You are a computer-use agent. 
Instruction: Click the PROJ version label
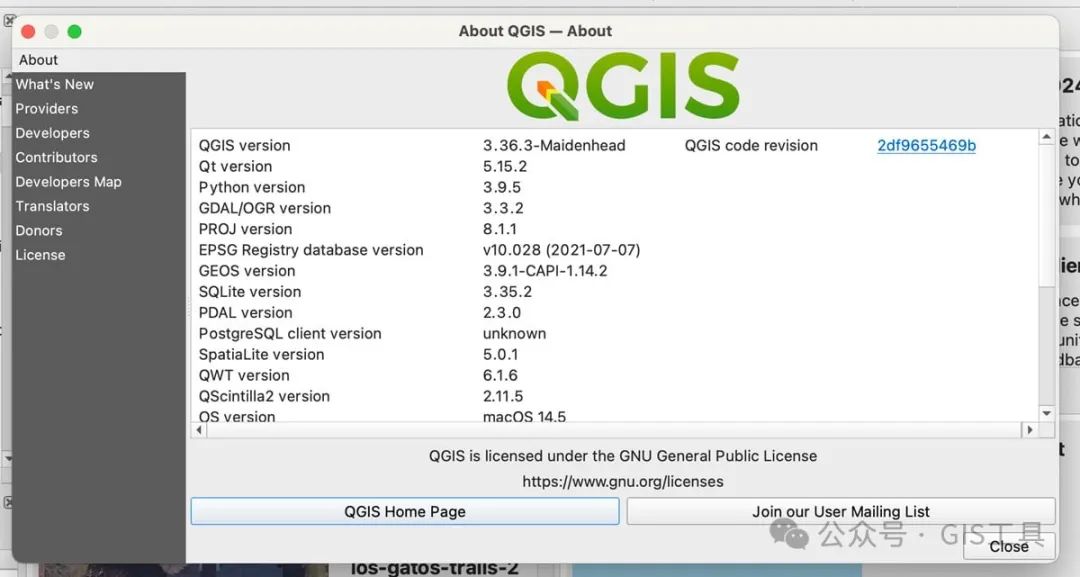245,229
